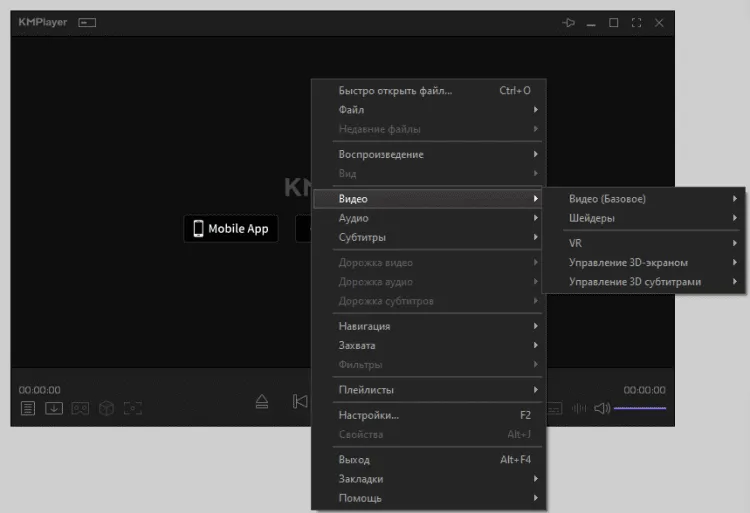750x513 pixels.
Task: Click the Ctrl+O shortcut text
Action: coord(515,90)
